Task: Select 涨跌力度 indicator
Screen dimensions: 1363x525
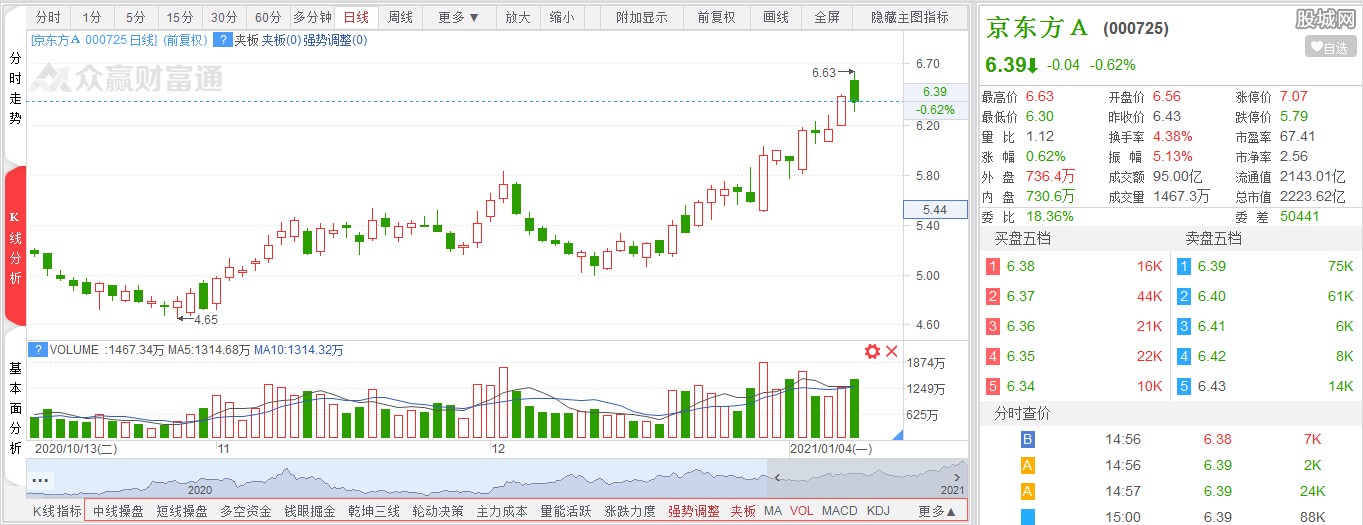Action: 630,511
